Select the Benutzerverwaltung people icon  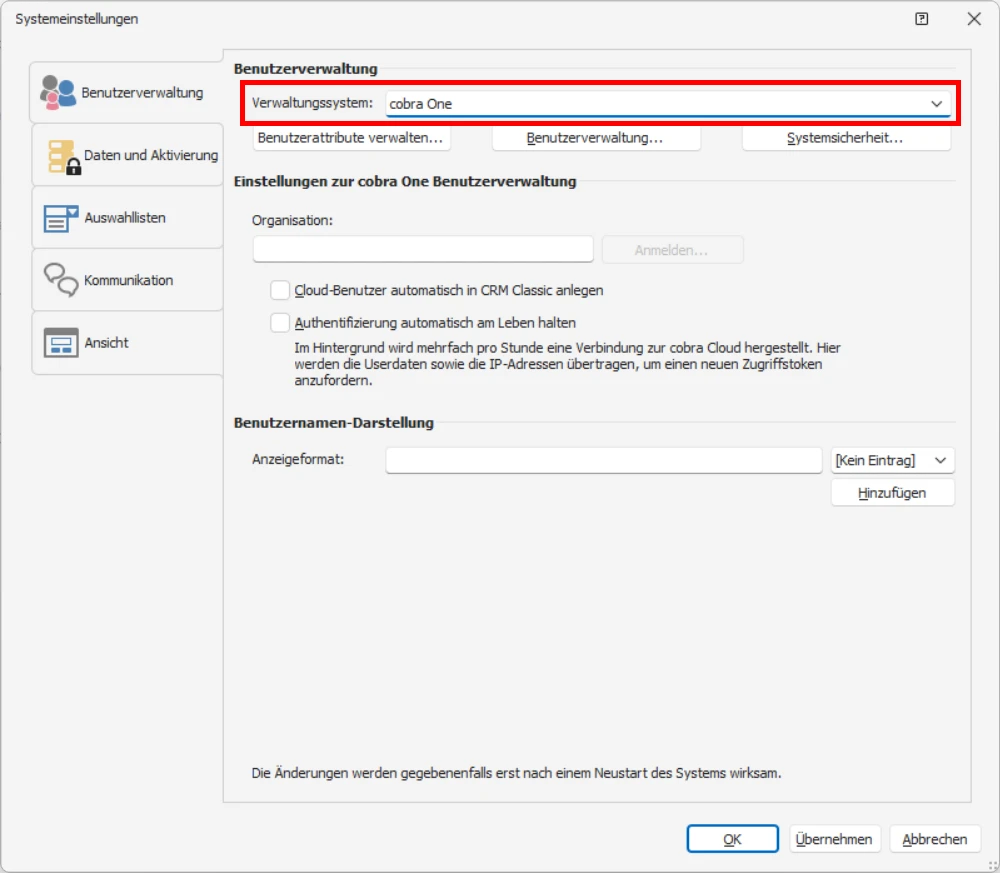pos(60,90)
